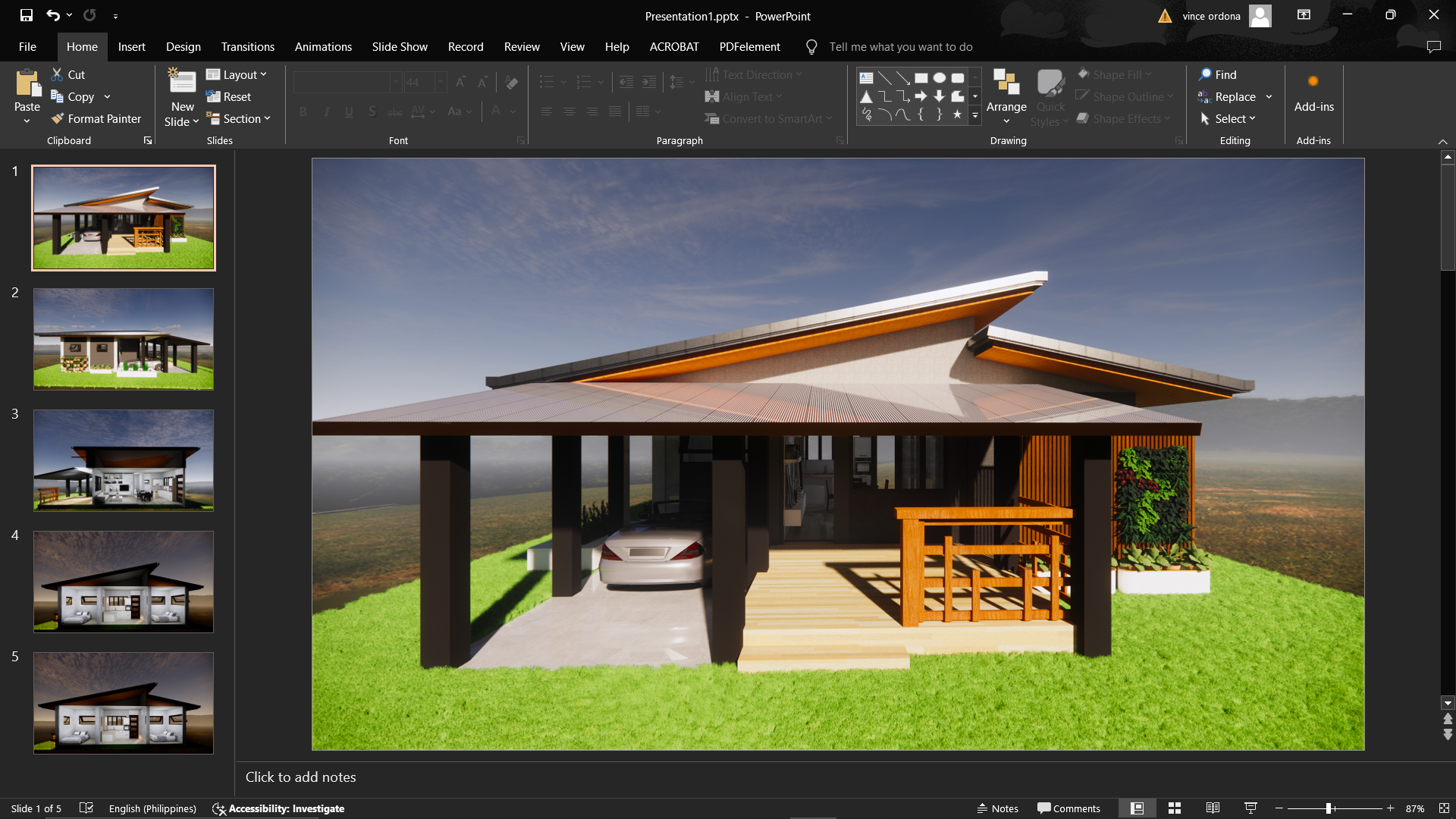Open the Design ribbon tab
1456x819 pixels.
pos(183,46)
